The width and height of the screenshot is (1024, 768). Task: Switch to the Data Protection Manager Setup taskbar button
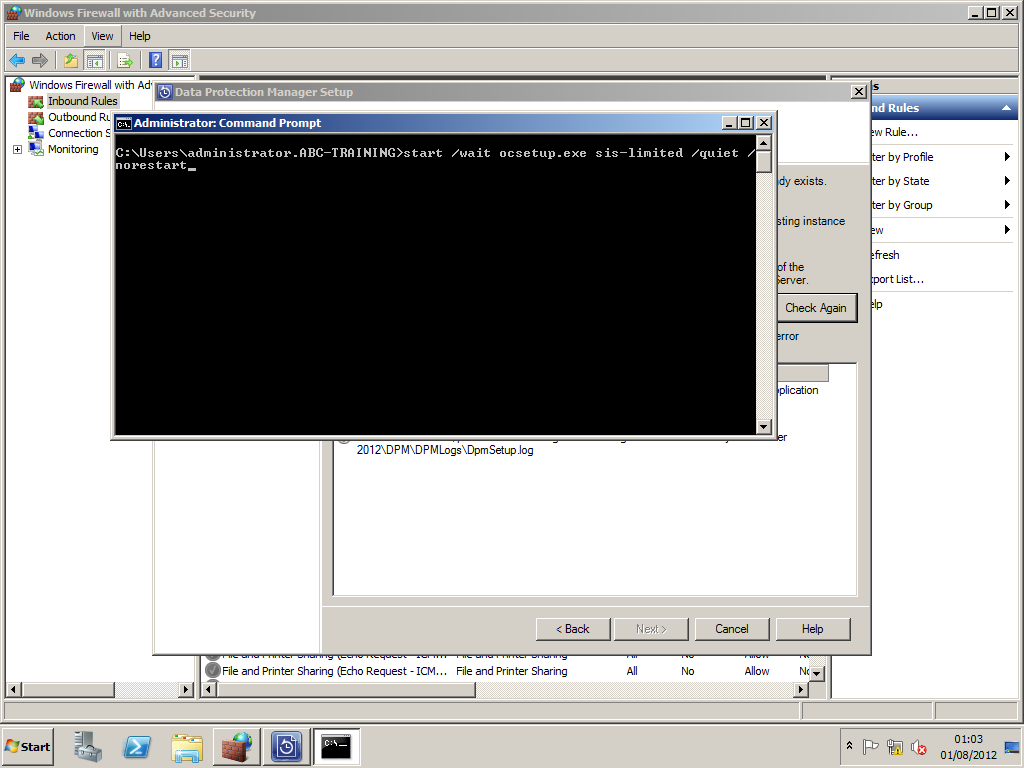click(286, 746)
